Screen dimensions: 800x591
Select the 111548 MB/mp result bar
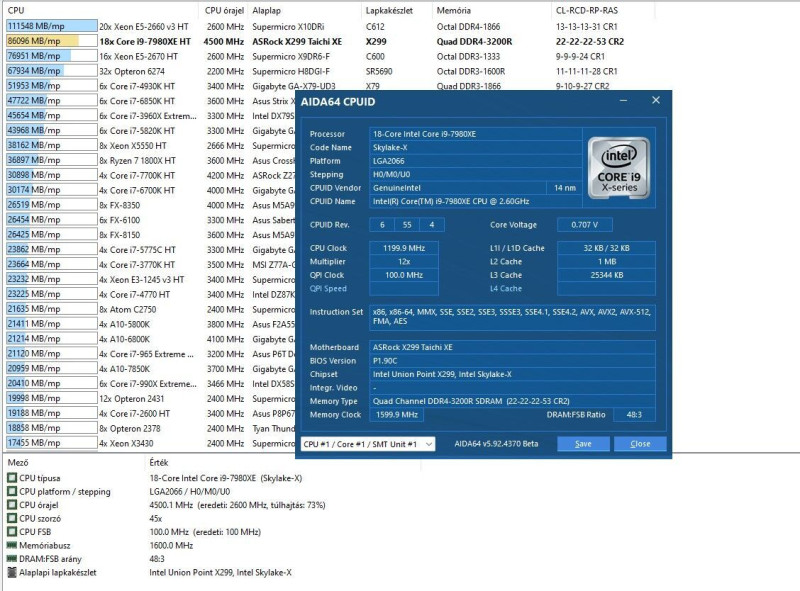coord(52,27)
